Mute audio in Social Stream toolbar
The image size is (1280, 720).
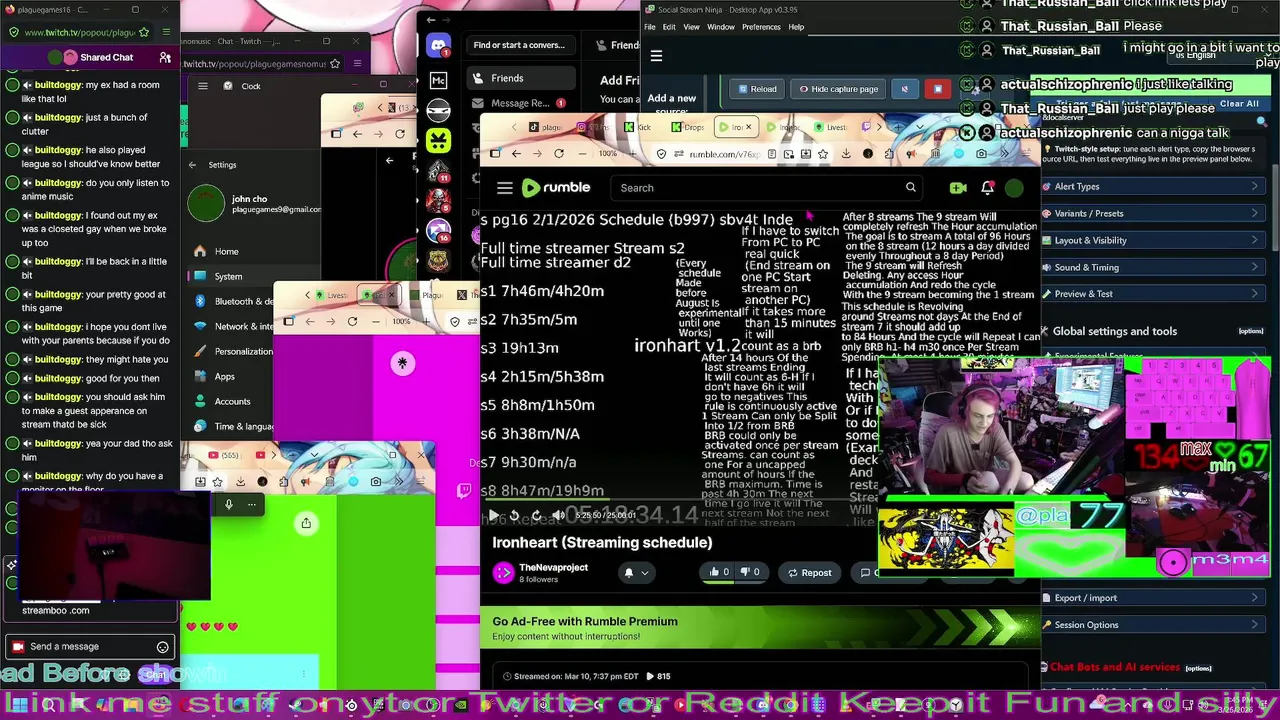[905, 89]
